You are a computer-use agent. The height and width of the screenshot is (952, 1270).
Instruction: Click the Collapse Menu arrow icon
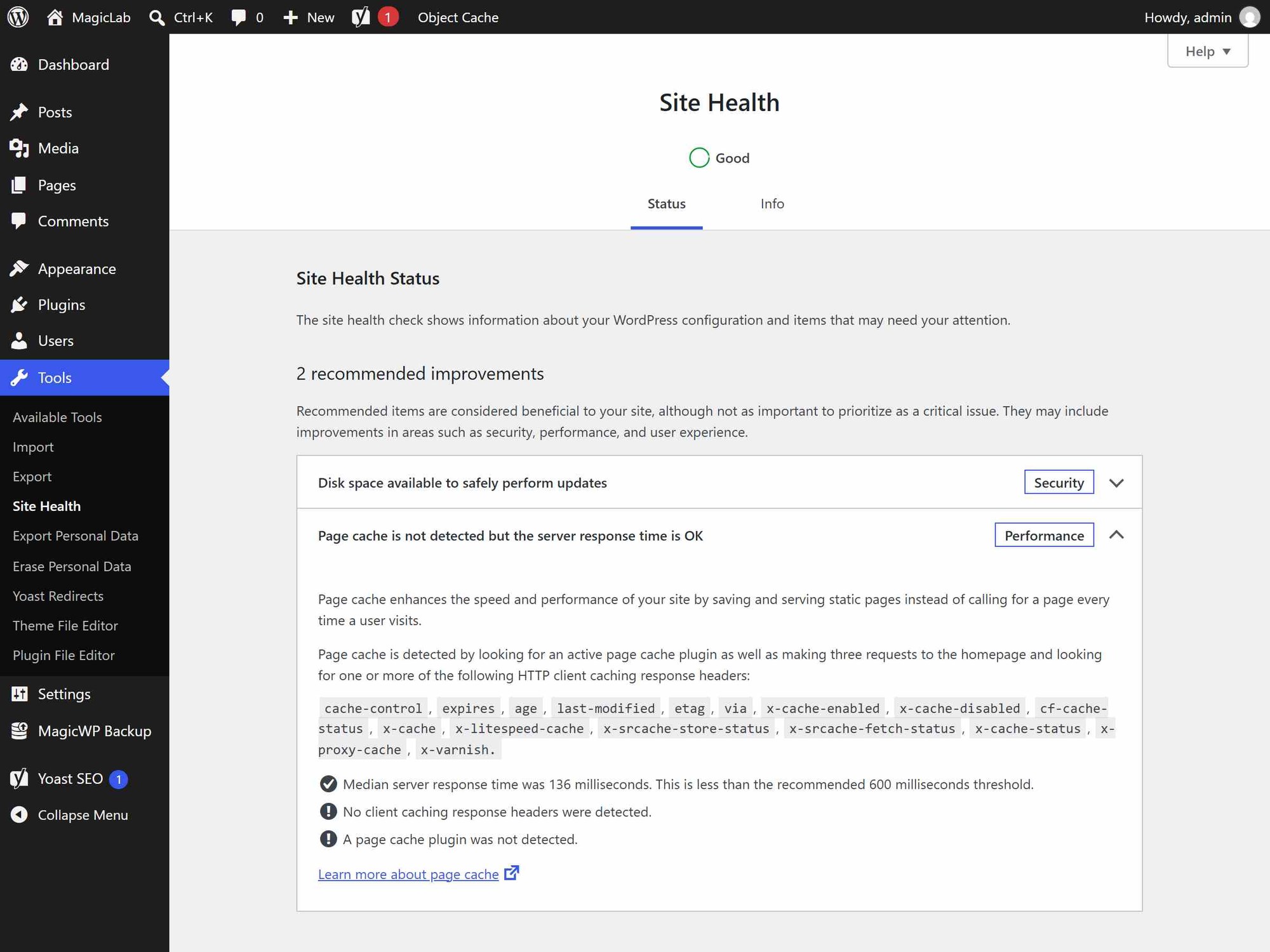pyautogui.click(x=19, y=815)
